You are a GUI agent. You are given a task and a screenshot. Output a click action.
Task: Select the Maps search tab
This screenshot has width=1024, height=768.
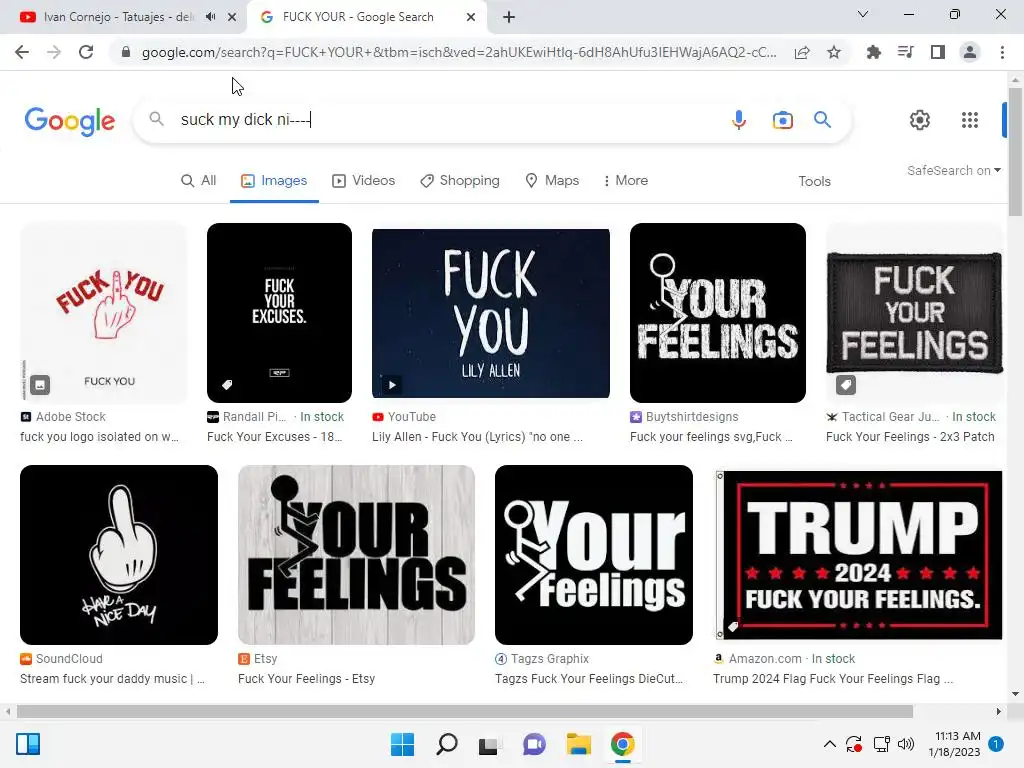coord(552,181)
